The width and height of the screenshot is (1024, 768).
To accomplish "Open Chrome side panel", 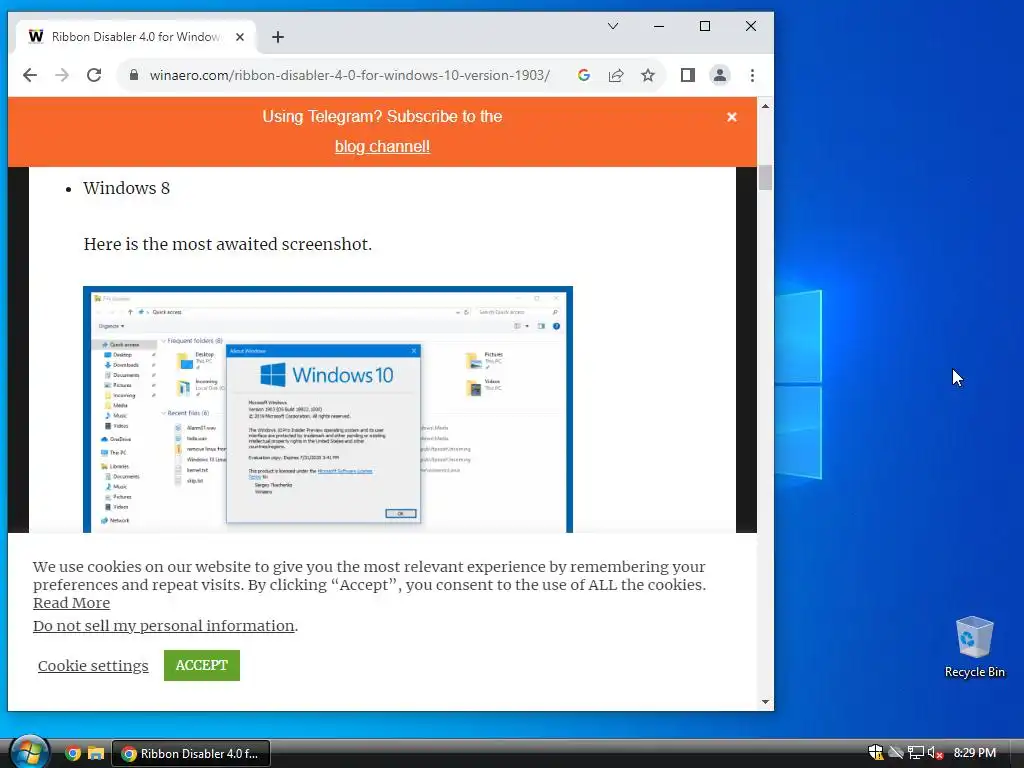I will point(688,75).
